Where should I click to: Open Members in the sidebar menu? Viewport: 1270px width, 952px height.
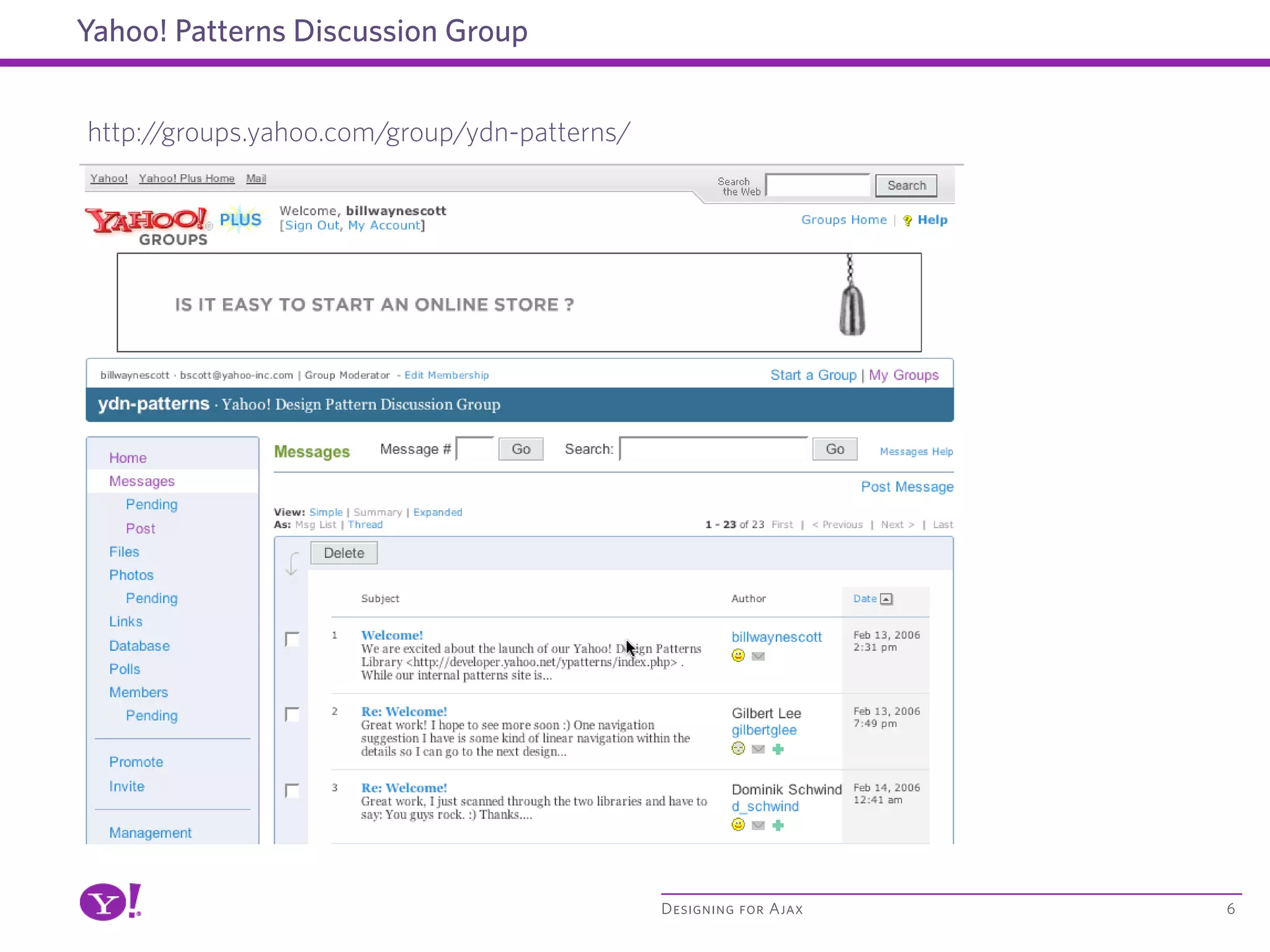138,692
